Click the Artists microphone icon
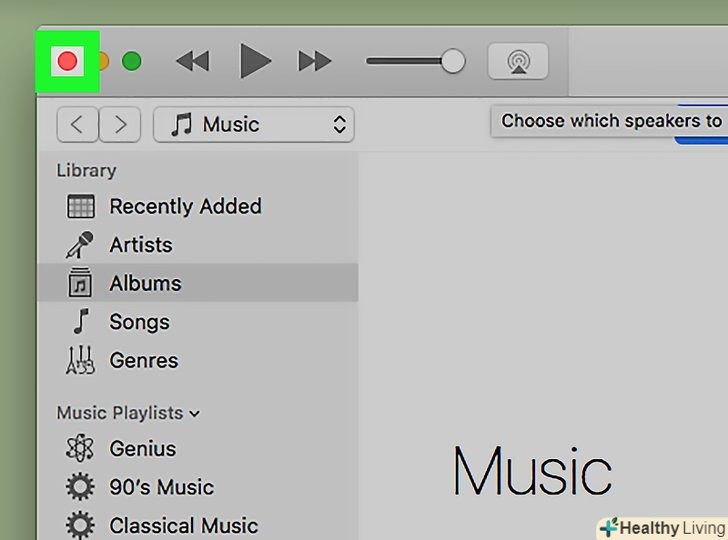 coord(79,245)
